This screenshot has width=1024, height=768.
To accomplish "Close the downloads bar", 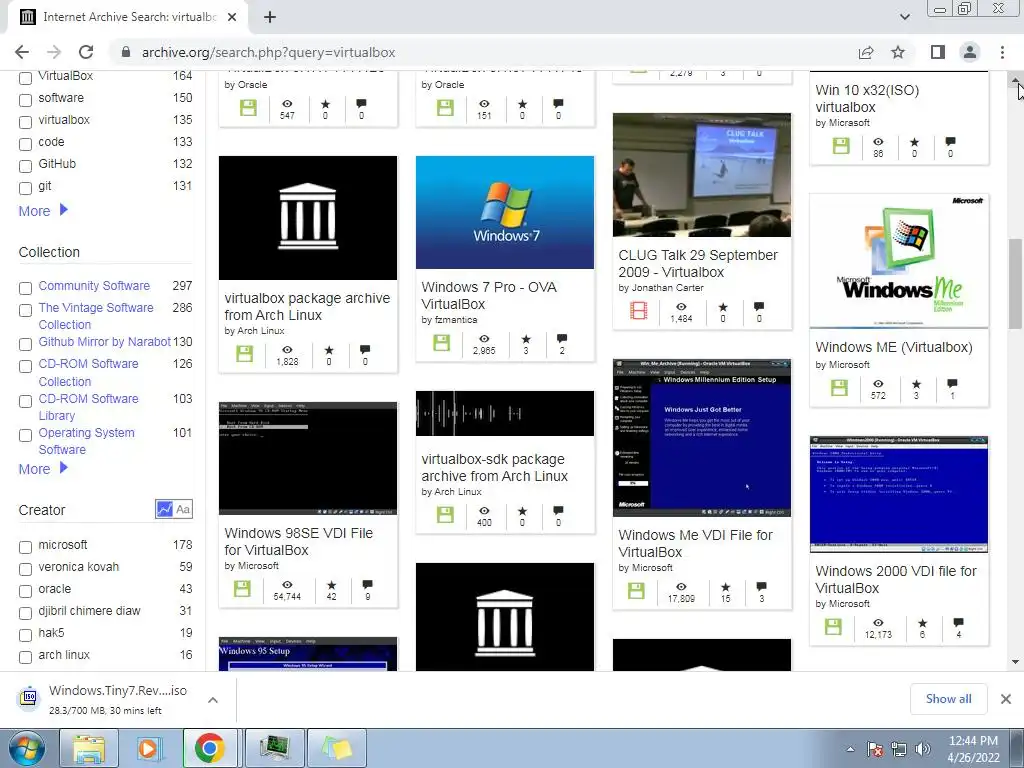I will pos(1006,699).
